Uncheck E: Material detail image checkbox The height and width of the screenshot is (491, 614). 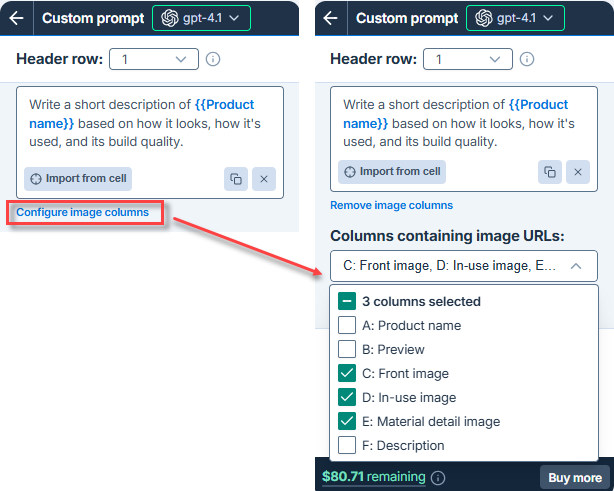pos(347,421)
